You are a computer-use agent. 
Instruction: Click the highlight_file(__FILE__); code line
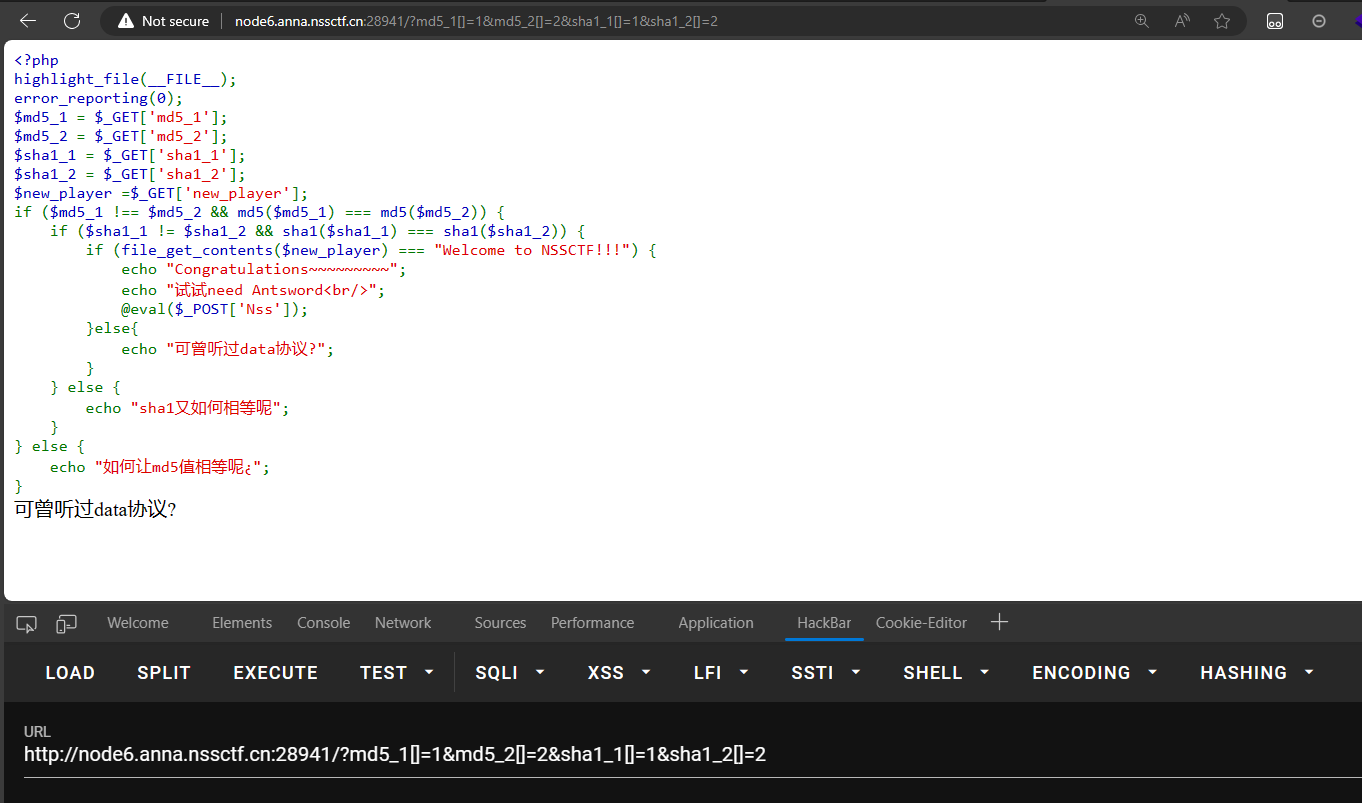[x=126, y=79]
